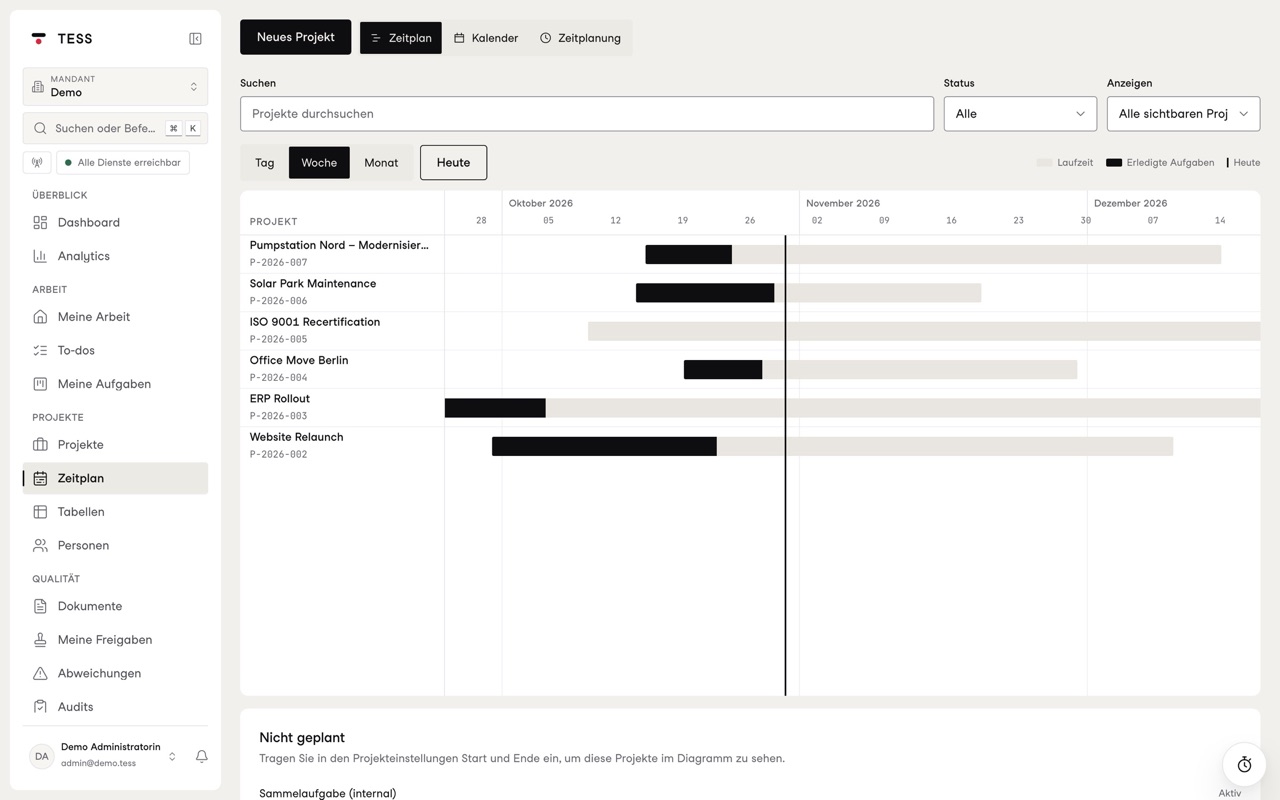Click the Meine Freigaben stamp icon
Image resolution: width=1280 pixels, height=800 pixels.
click(40, 640)
